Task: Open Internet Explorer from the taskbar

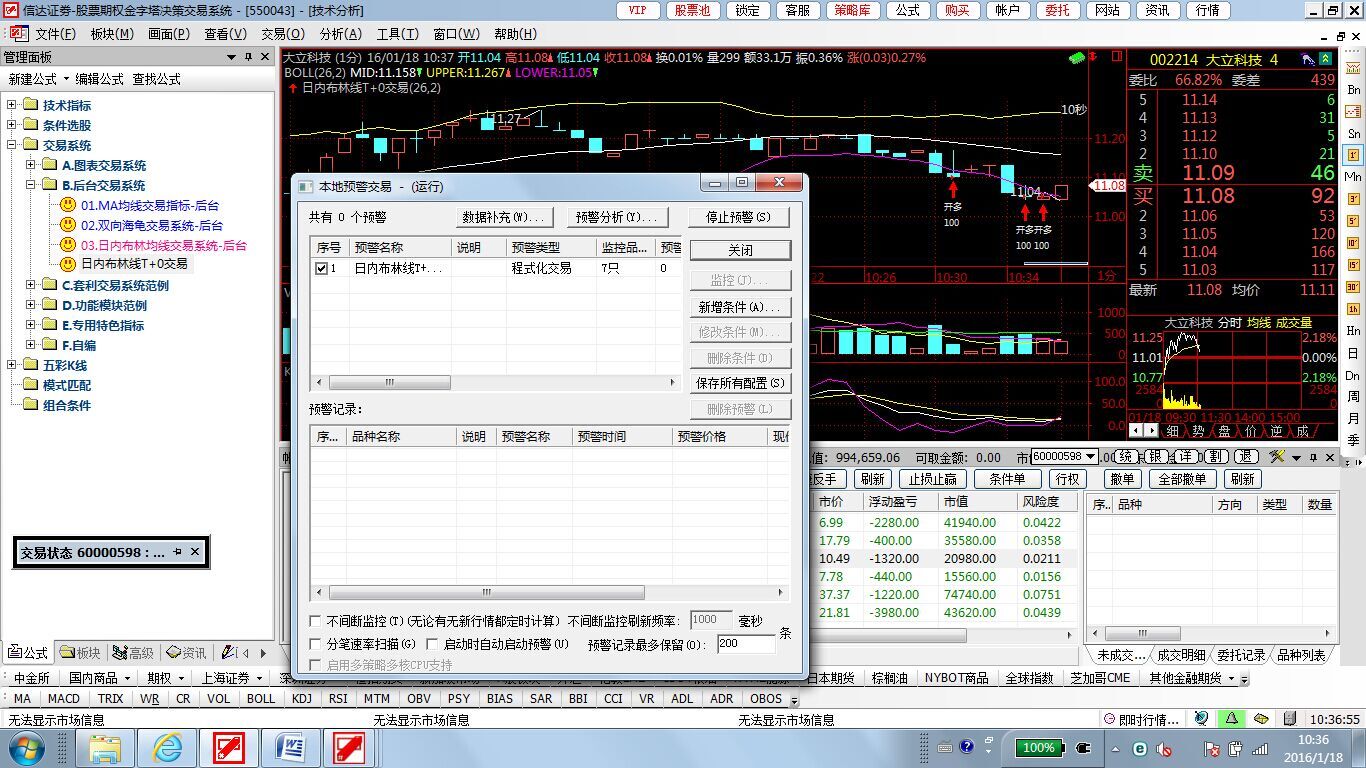Action: [167, 748]
